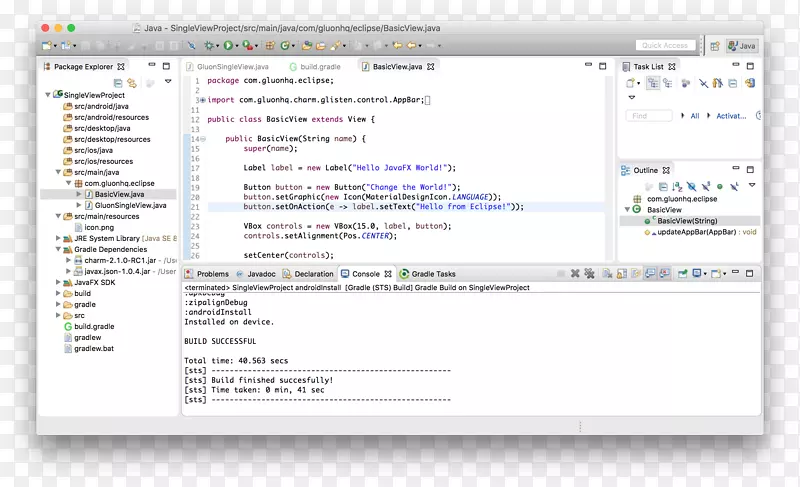800x487 pixels.
Task: Expand the JRE System Library node
Action: pos(57,238)
